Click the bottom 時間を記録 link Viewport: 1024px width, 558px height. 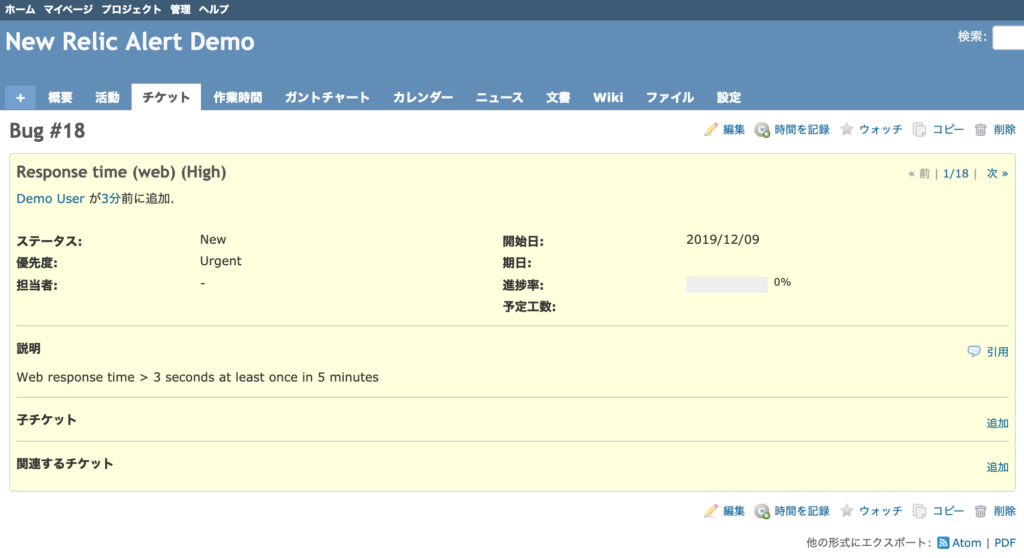802,511
